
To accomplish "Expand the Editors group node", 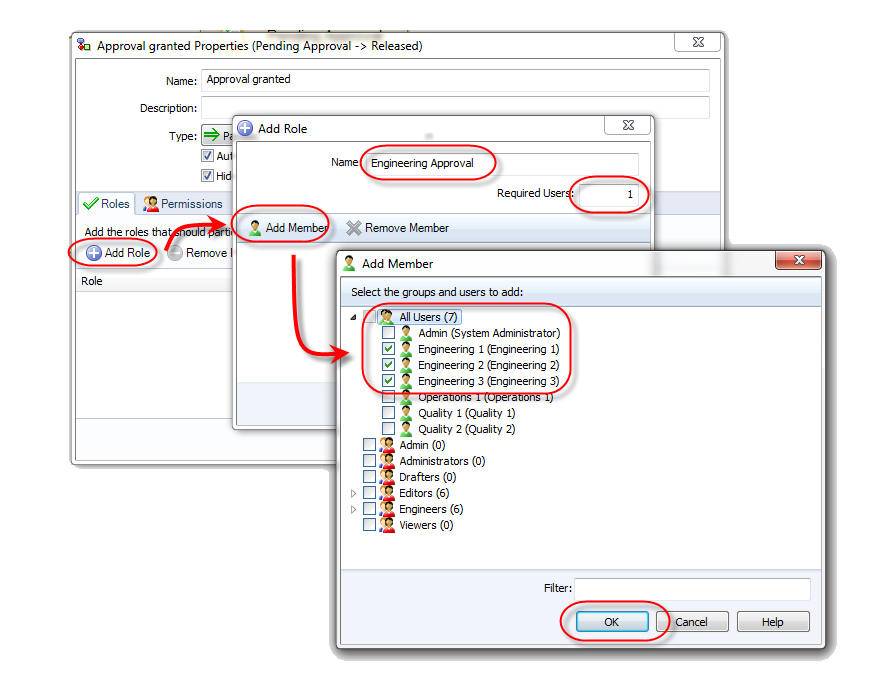I will [x=354, y=492].
